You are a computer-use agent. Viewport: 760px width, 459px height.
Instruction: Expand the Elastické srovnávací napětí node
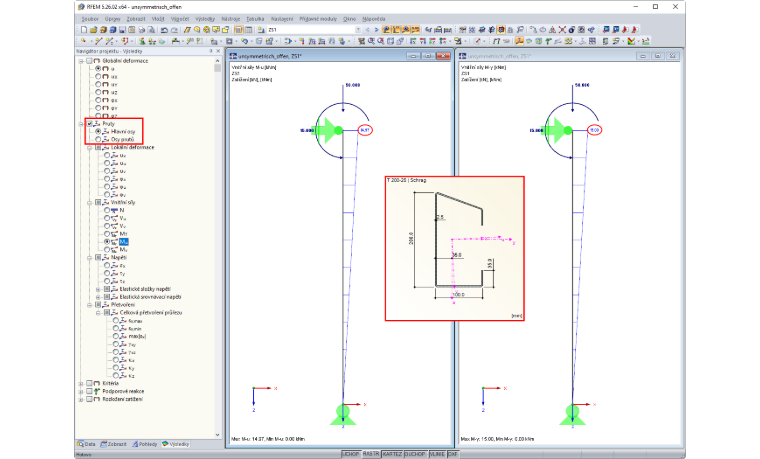tap(98, 297)
